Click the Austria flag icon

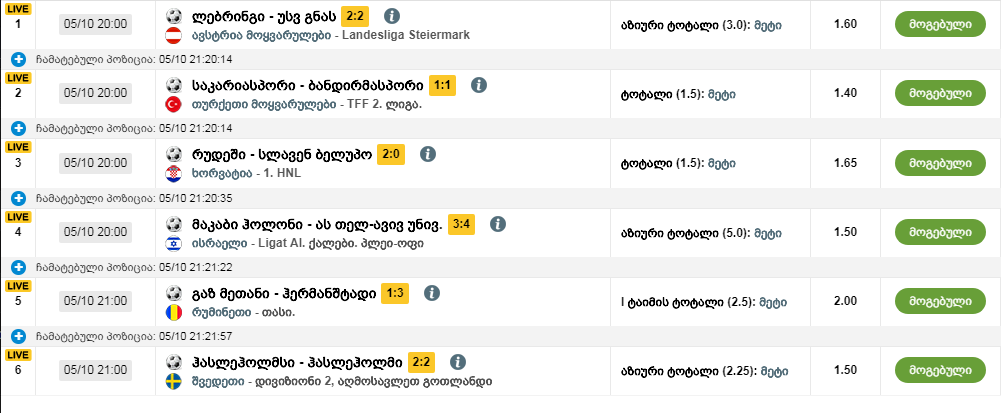(x=172, y=34)
